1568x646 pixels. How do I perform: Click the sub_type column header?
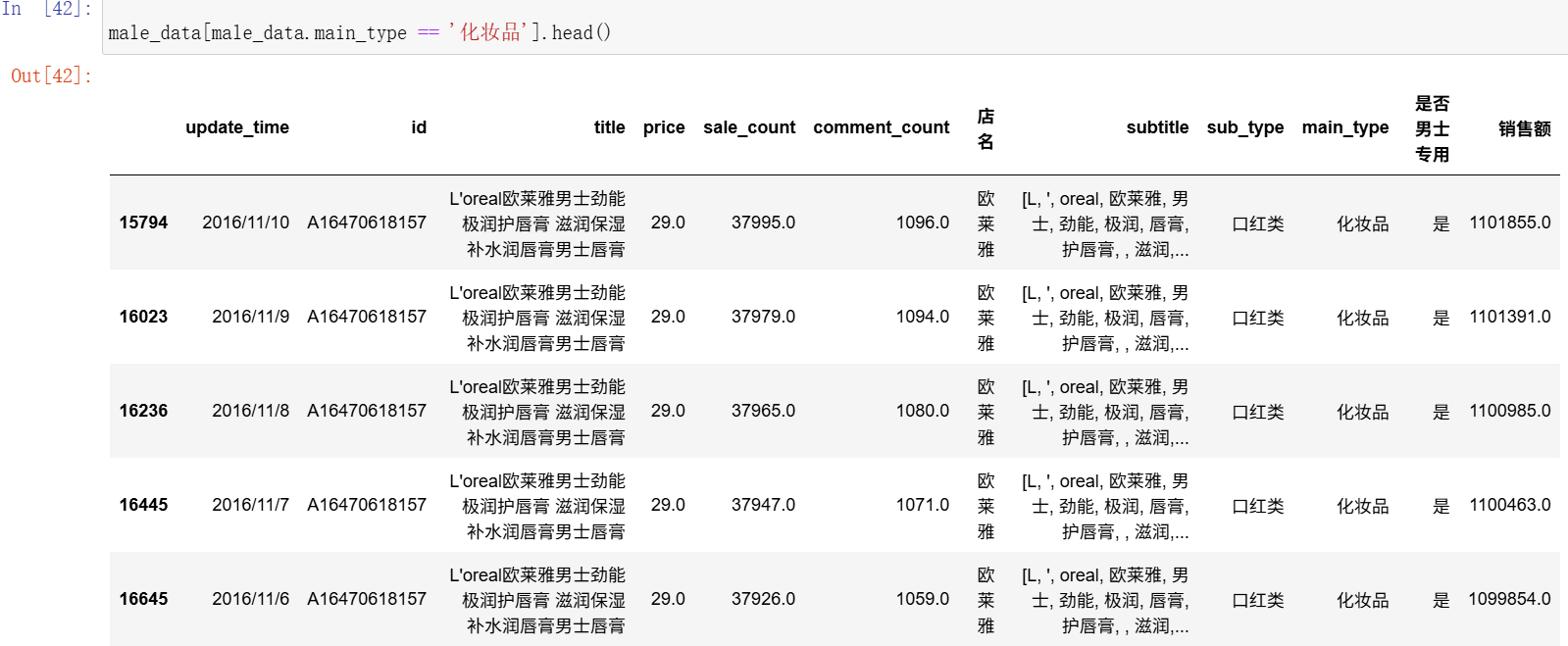(x=1245, y=127)
